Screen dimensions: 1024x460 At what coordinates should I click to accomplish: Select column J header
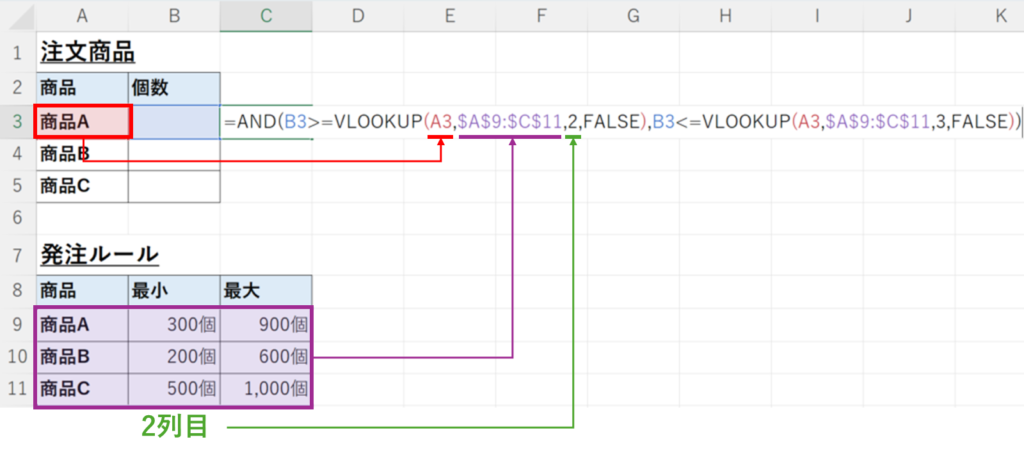[x=908, y=16]
